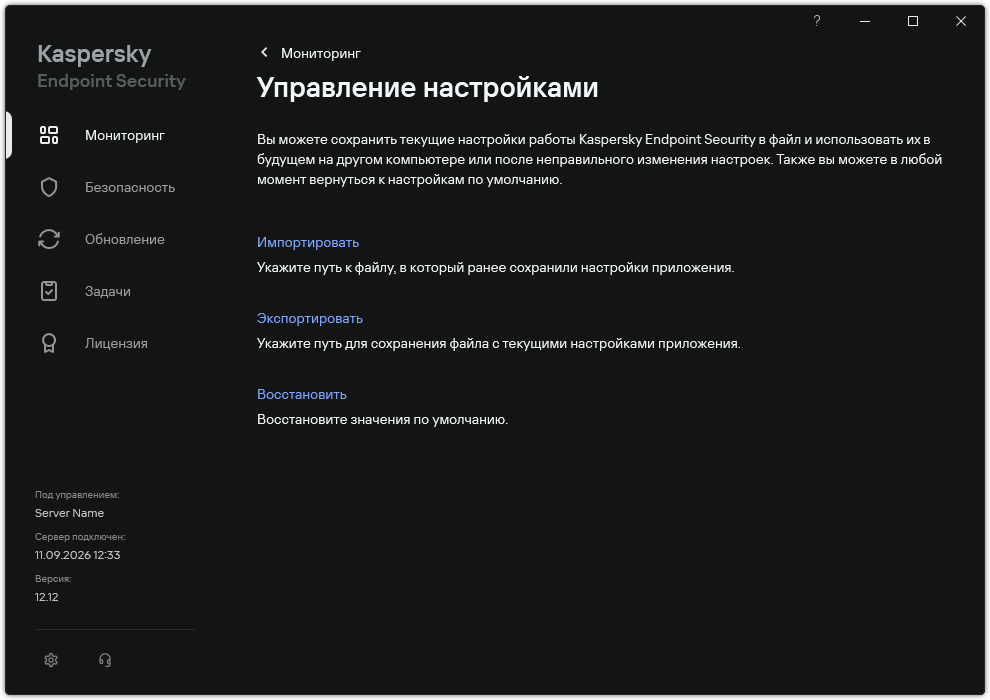Open help with the question mark icon
This screenshot has width=990, height=700.
pyautogui.click(x=816, y=21)
